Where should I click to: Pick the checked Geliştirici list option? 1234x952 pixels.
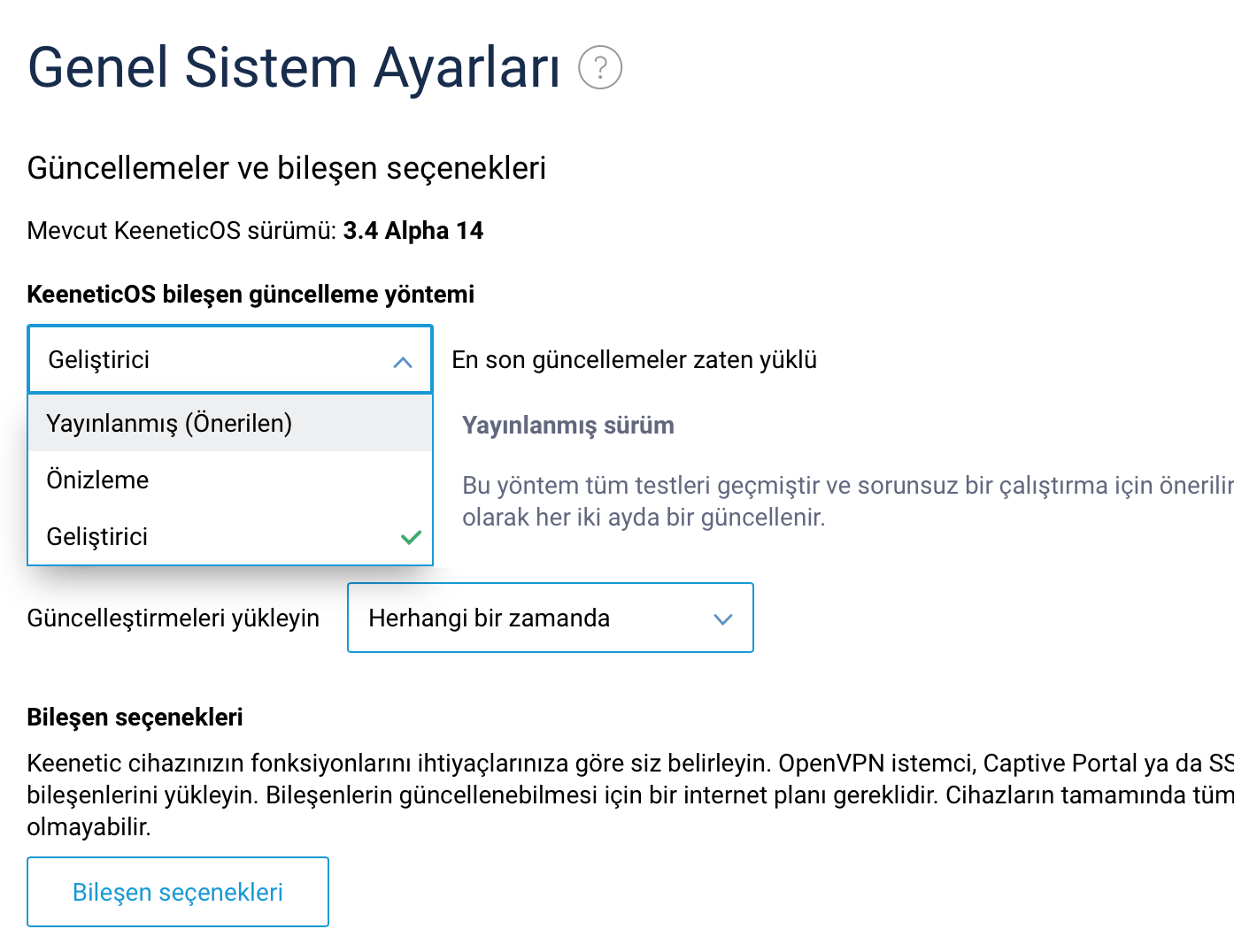[x=230, y=536]
